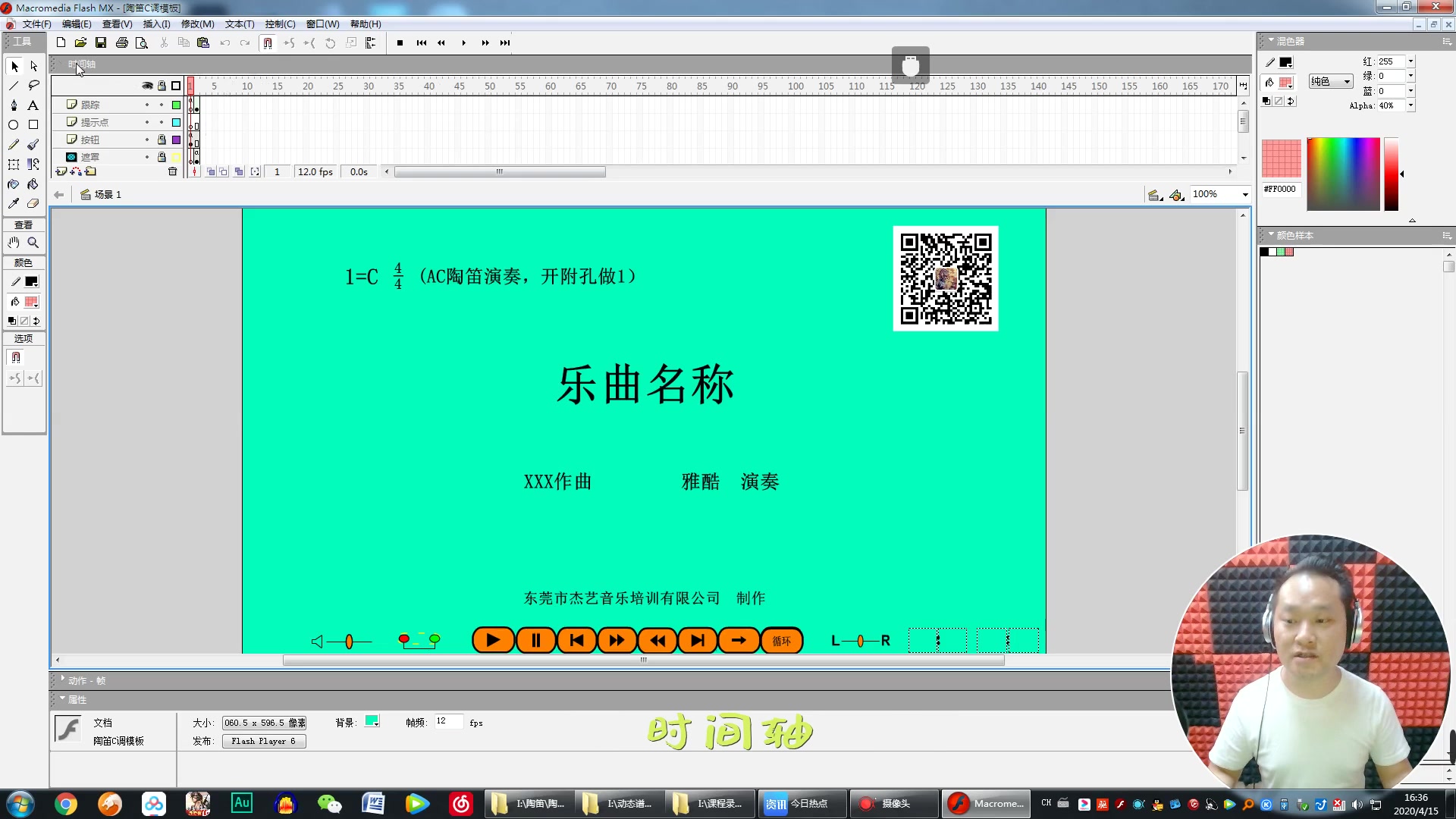Screen dimensions: 1456x819
Task: Click the toolbar Play controller arrow
Action: [x=463, y=43]
